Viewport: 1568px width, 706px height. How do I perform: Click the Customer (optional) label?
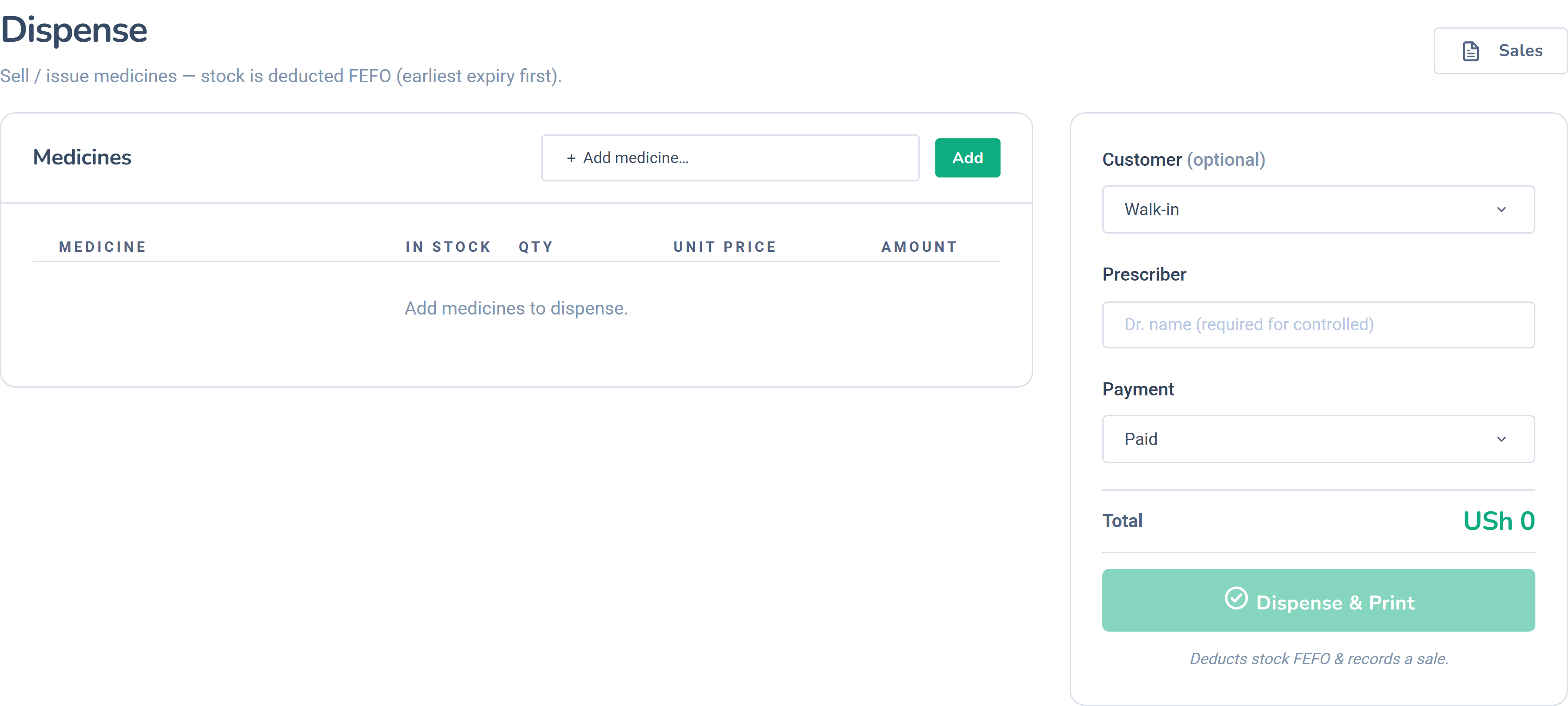[x=1183, y=160]
